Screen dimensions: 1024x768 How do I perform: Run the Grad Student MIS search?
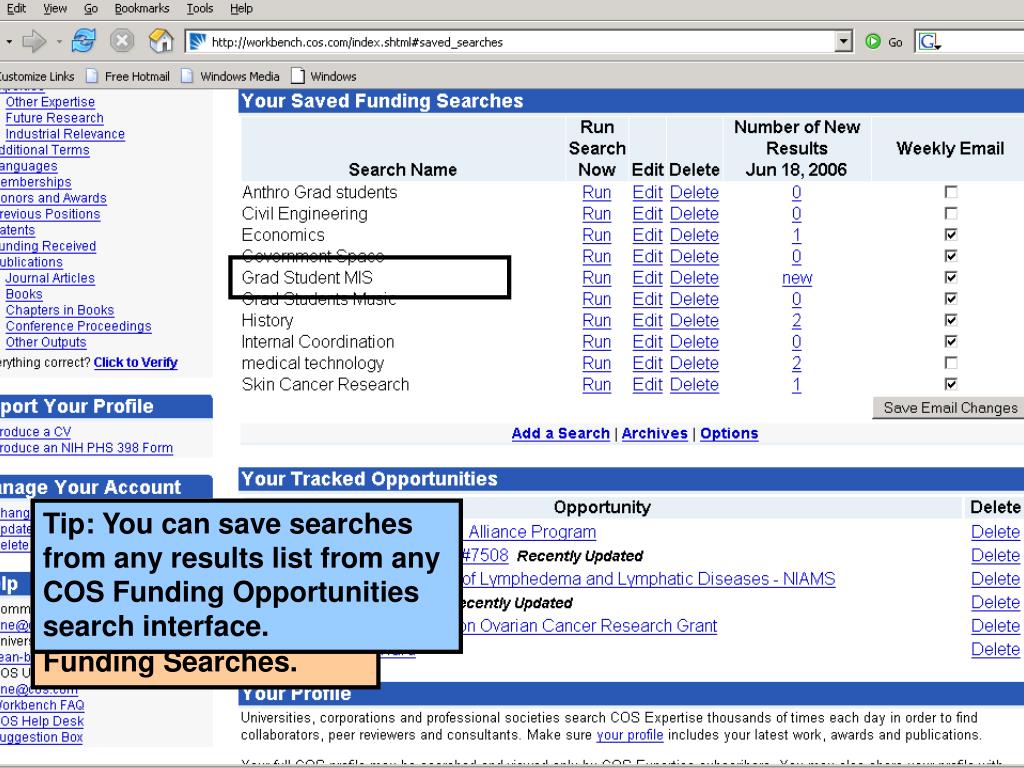coord(596,278)
